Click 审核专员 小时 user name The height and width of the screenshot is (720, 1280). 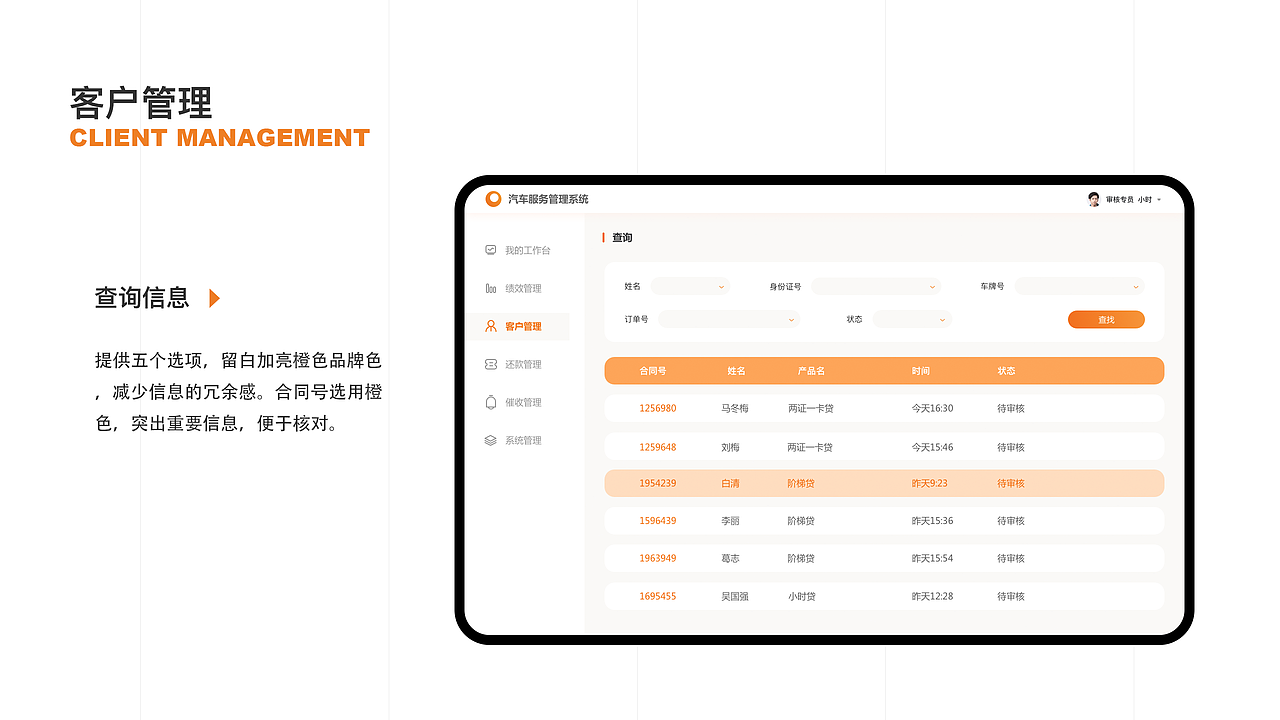point(1129,200)
